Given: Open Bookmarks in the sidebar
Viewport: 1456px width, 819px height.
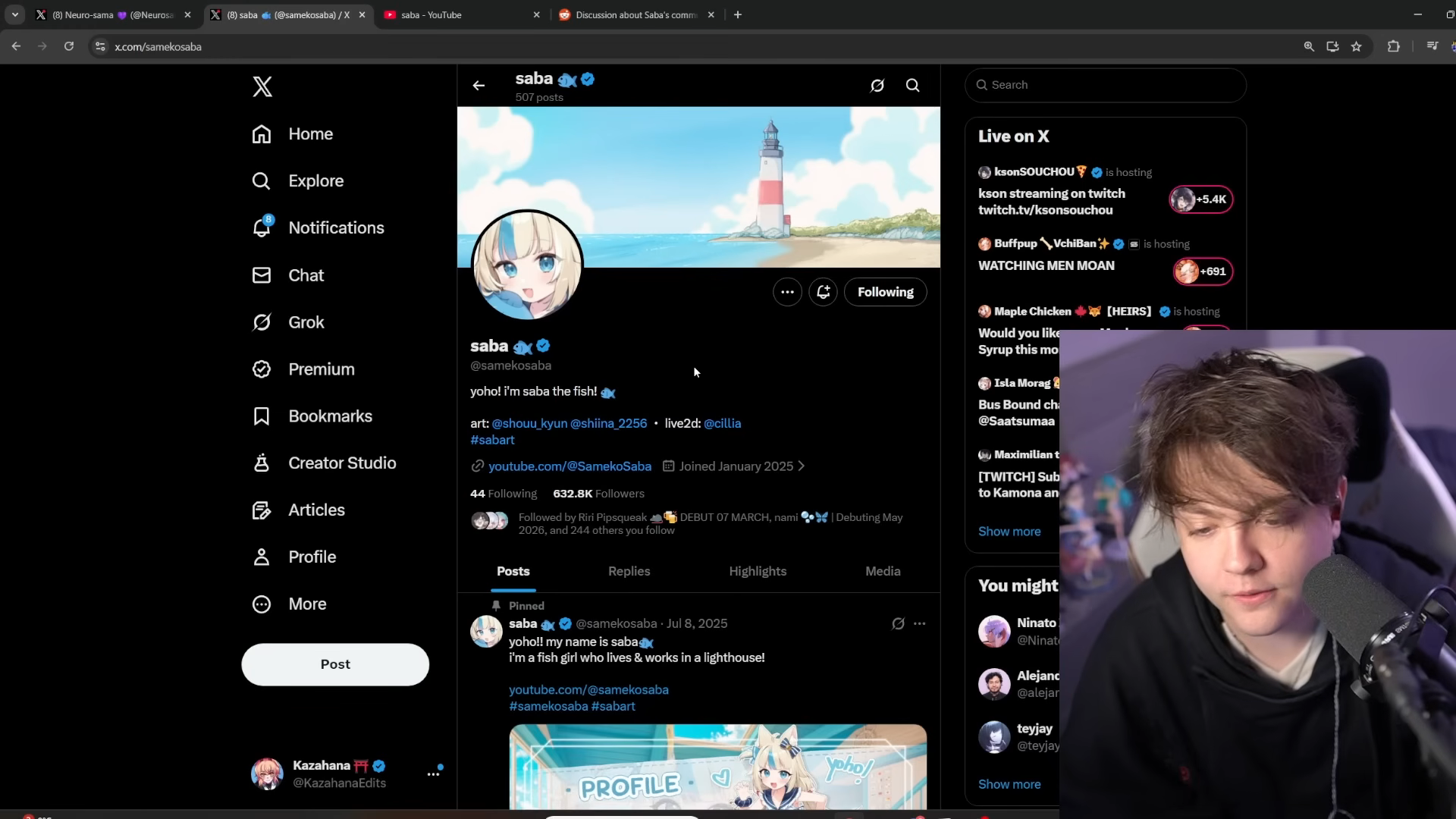Looking at the screenshot, I should coord(329,416).
